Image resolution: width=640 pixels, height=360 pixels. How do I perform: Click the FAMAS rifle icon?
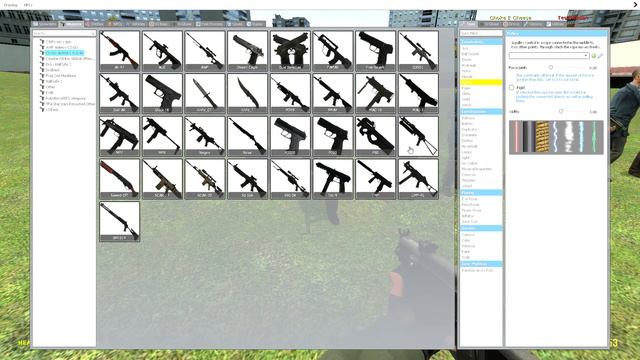pos(333,51)
